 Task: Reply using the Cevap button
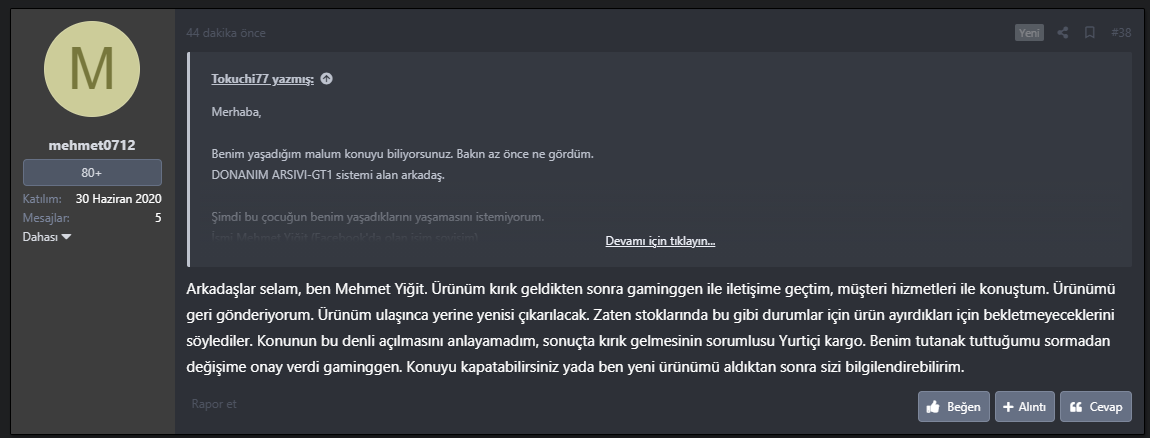1095,406
